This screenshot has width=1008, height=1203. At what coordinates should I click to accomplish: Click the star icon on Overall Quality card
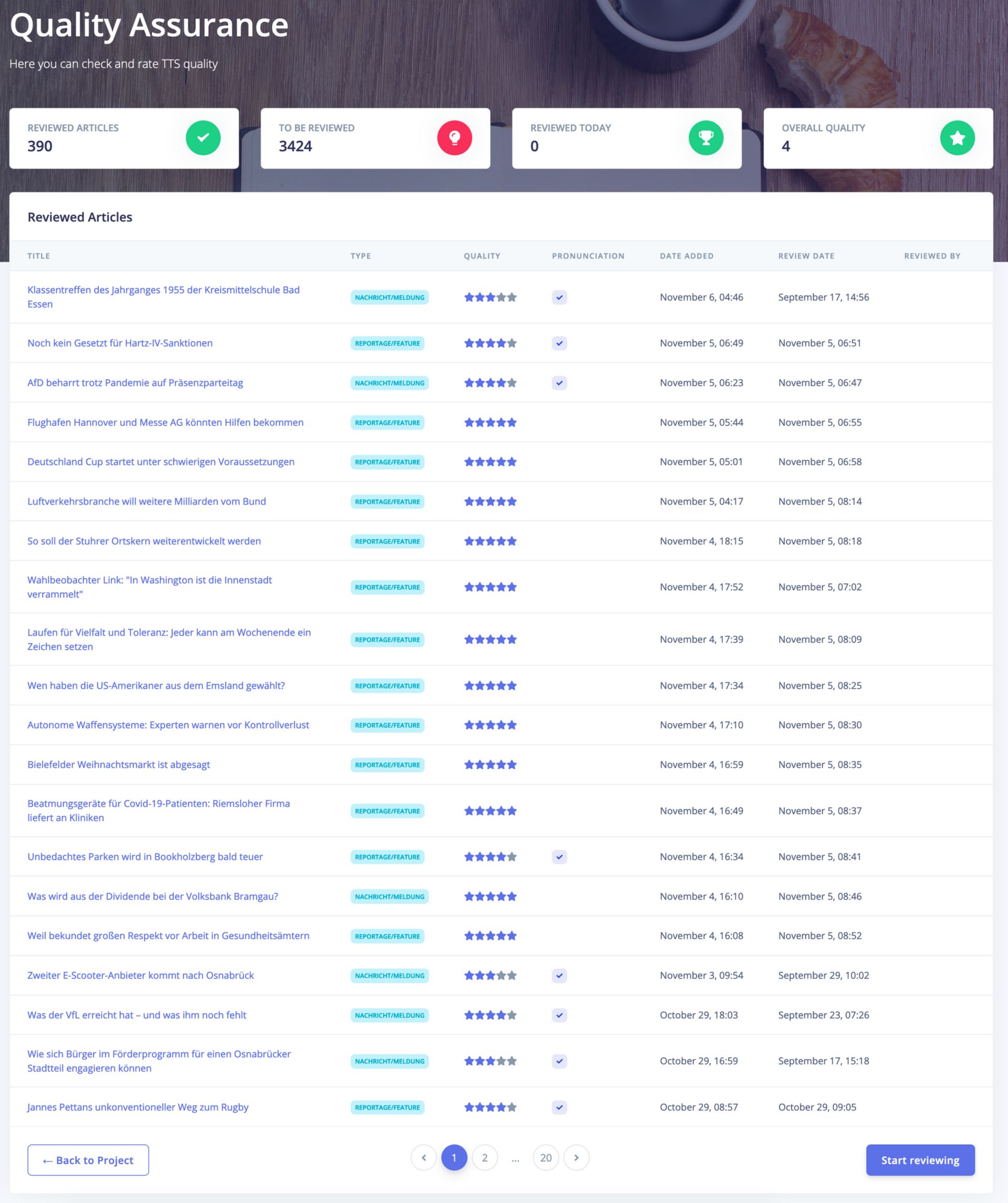pyautogui.click(x=957, y=138)
